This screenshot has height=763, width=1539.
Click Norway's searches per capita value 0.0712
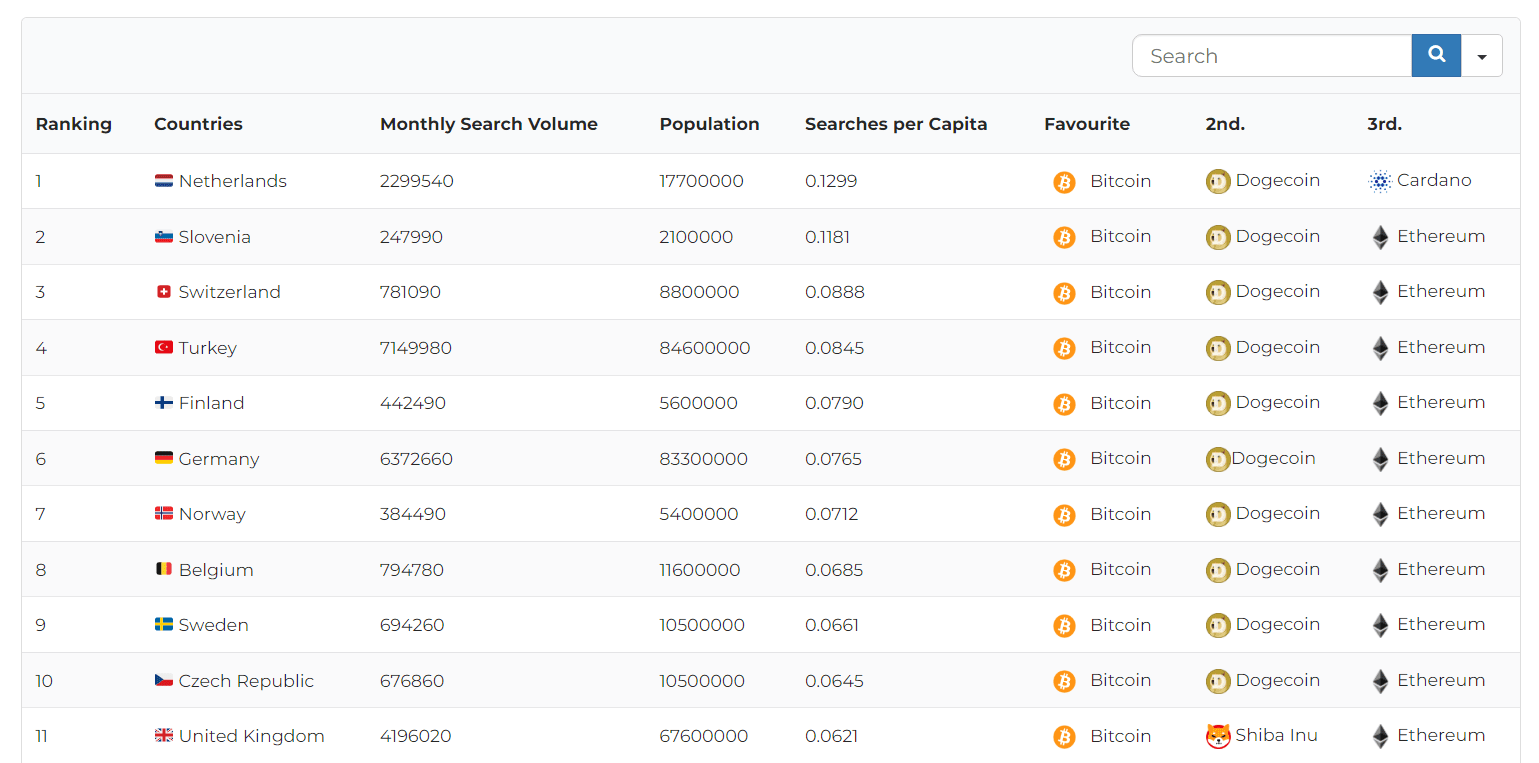(x=831, y=514)
